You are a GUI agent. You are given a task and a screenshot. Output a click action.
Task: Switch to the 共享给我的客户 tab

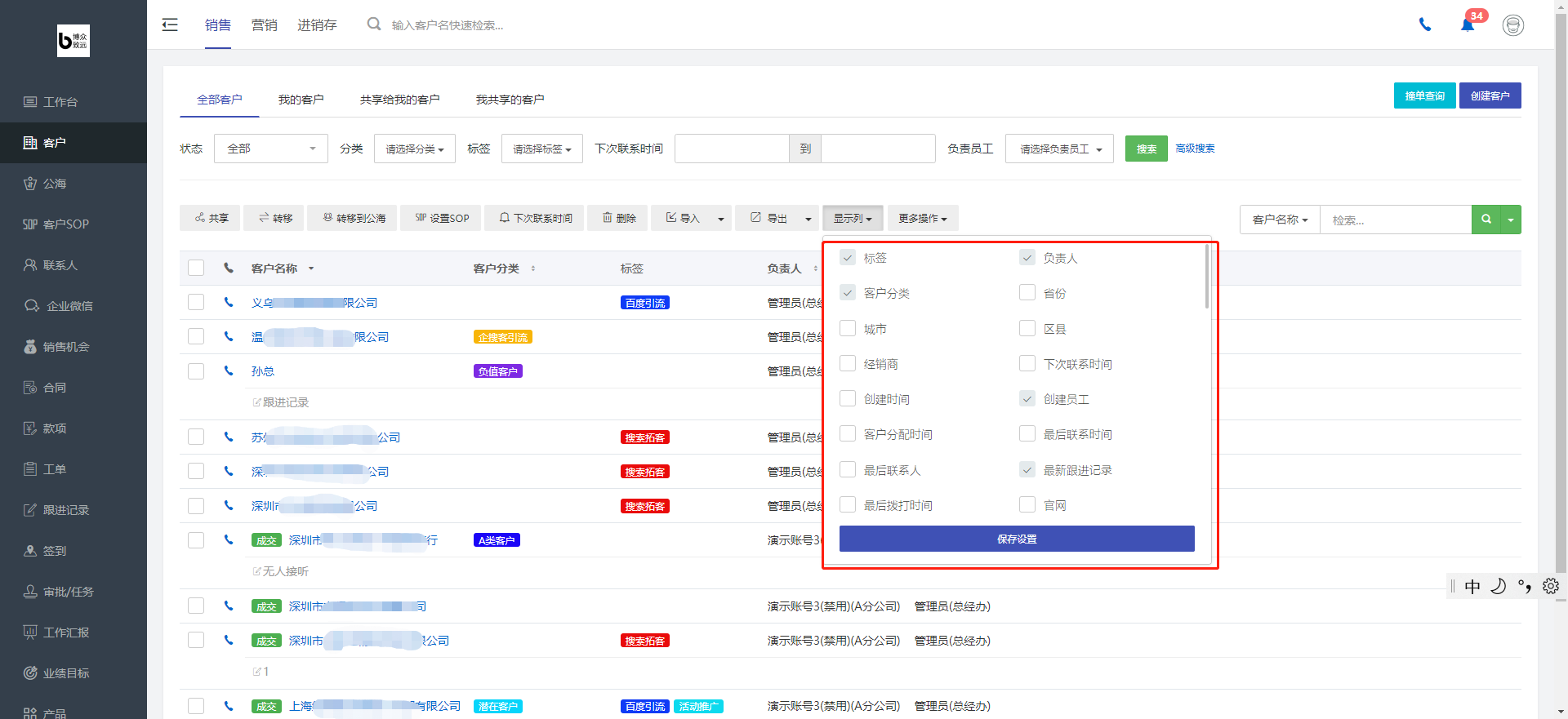click(399, 100)
